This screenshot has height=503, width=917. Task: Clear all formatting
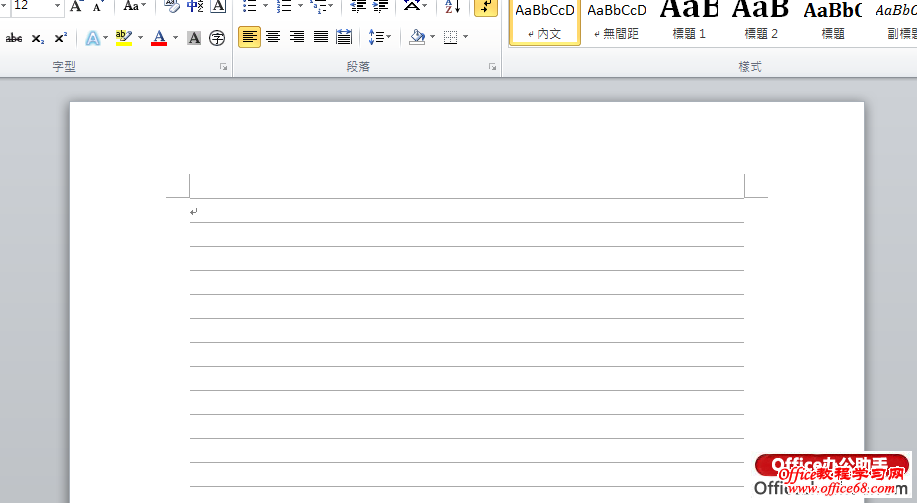point(171,6)
